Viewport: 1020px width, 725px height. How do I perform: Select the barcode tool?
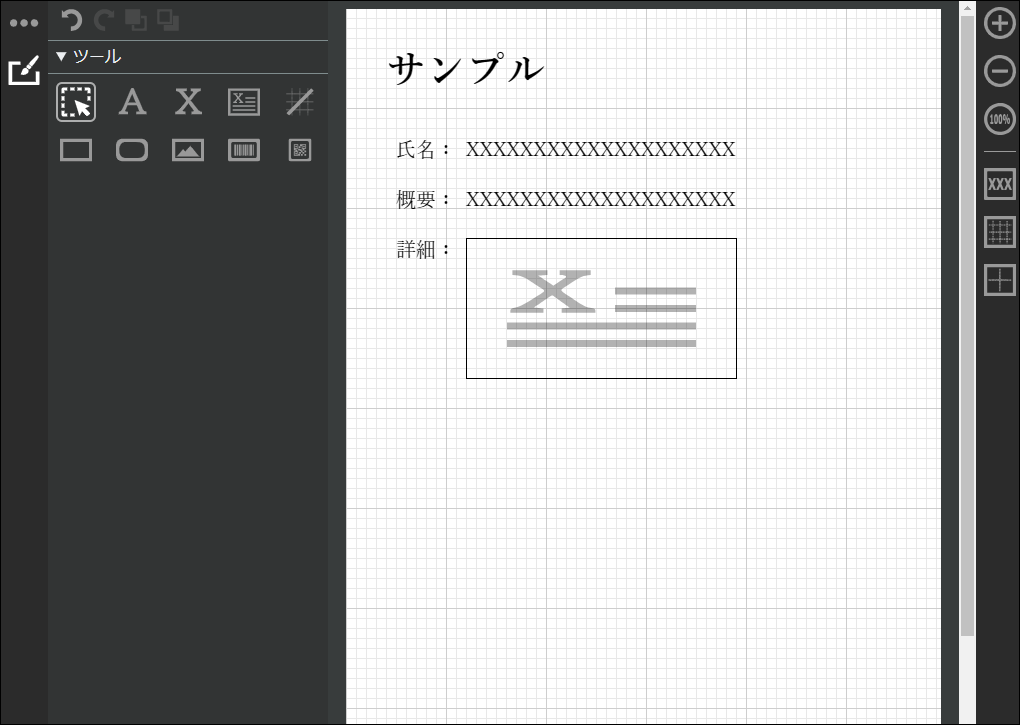tap(244, 150)
